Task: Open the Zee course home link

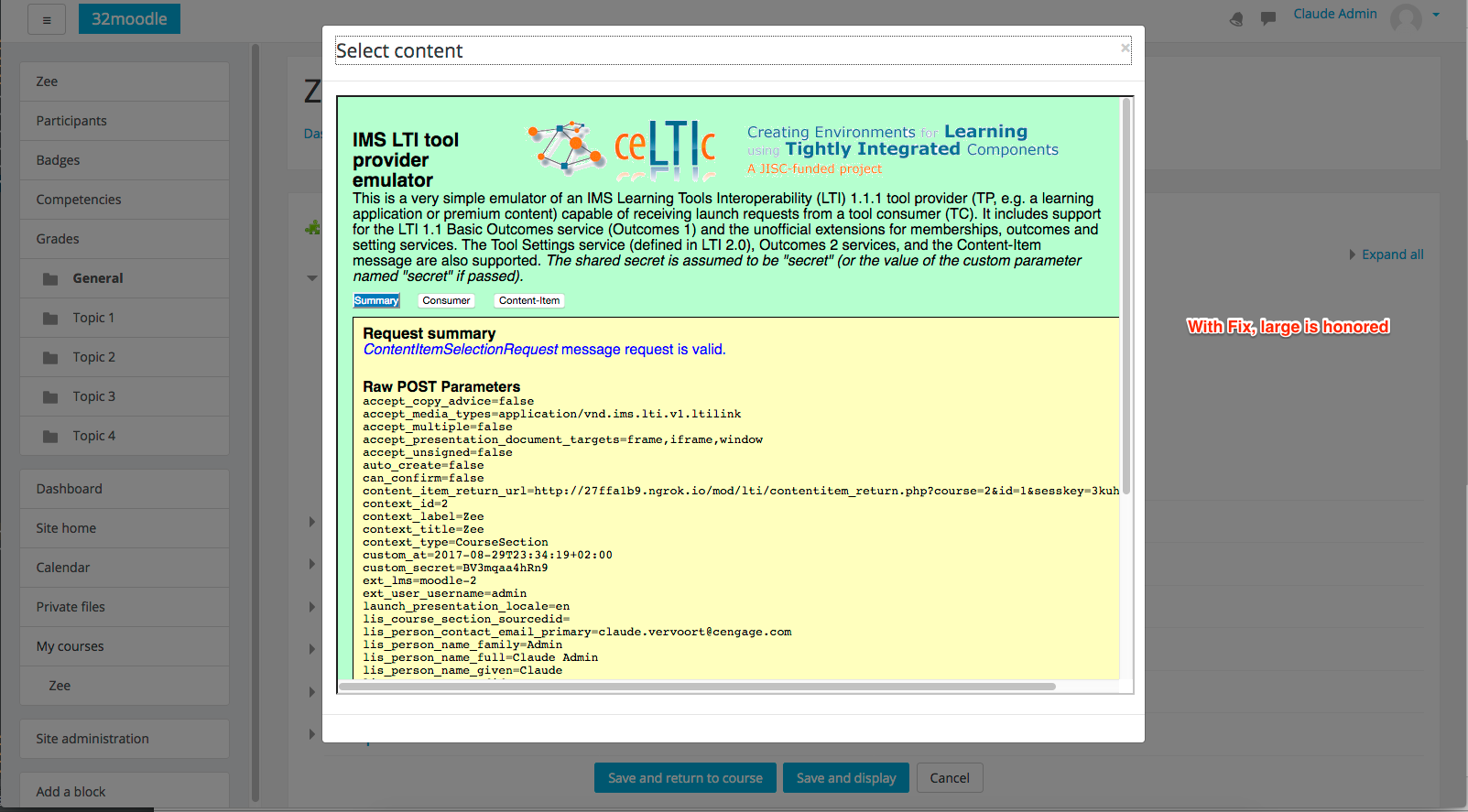Action: click(x=125, y=81)
